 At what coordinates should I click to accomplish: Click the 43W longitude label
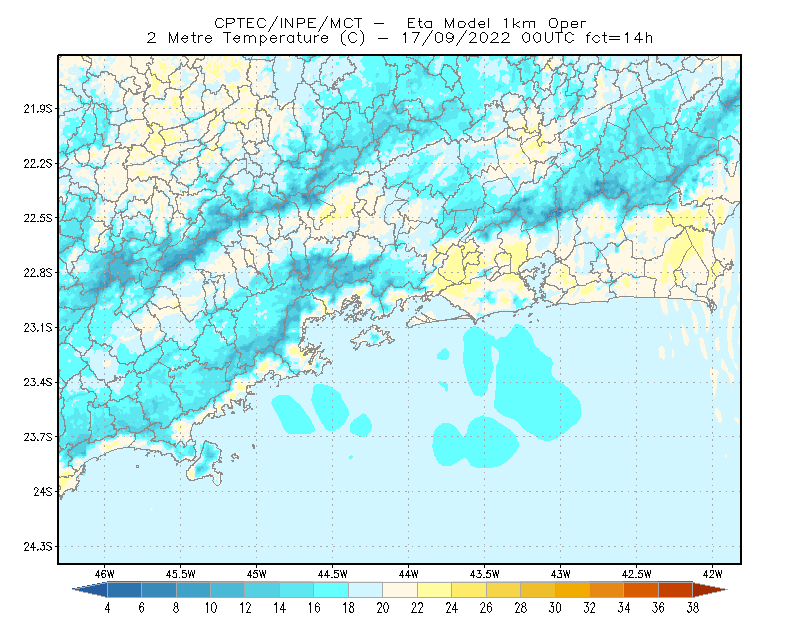coord(561,574)
